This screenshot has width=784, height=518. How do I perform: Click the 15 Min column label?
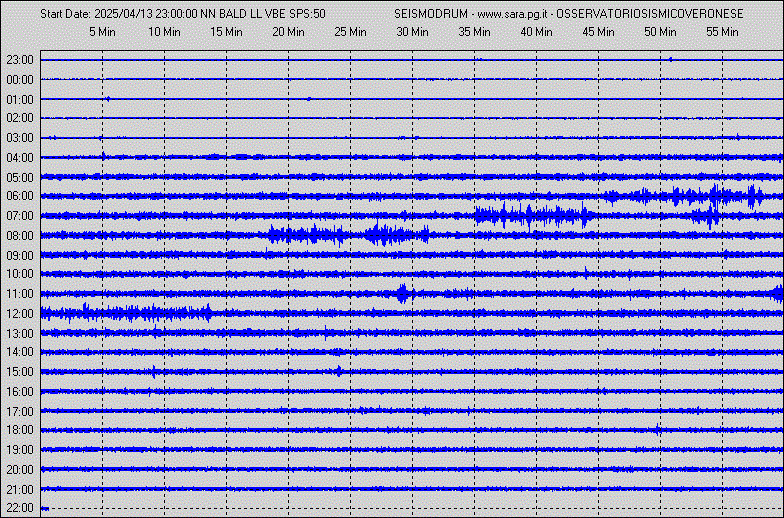(226, 32)
